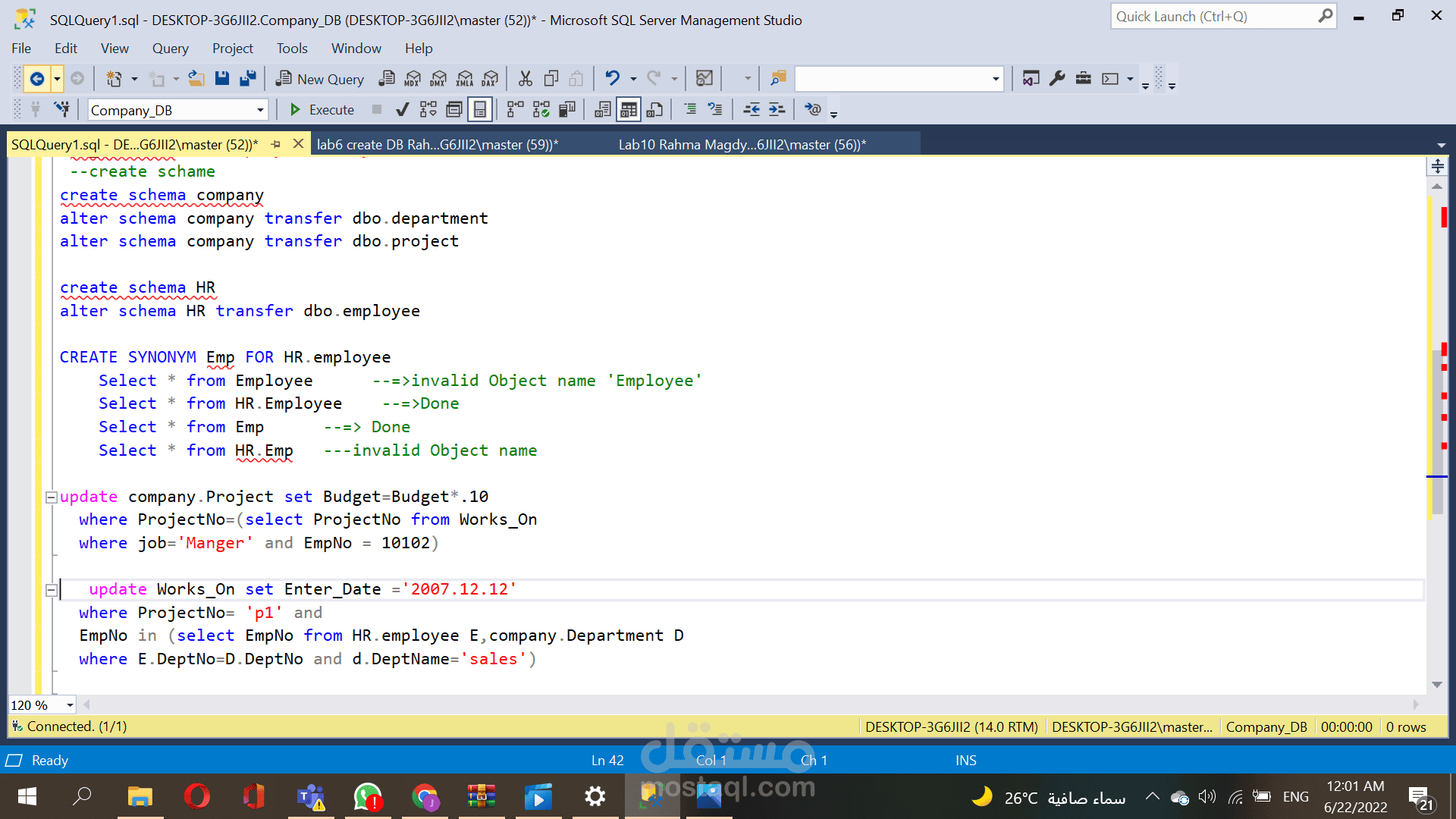Open the Query menu
Screen dimensions: 1456x819
[170, 49]
